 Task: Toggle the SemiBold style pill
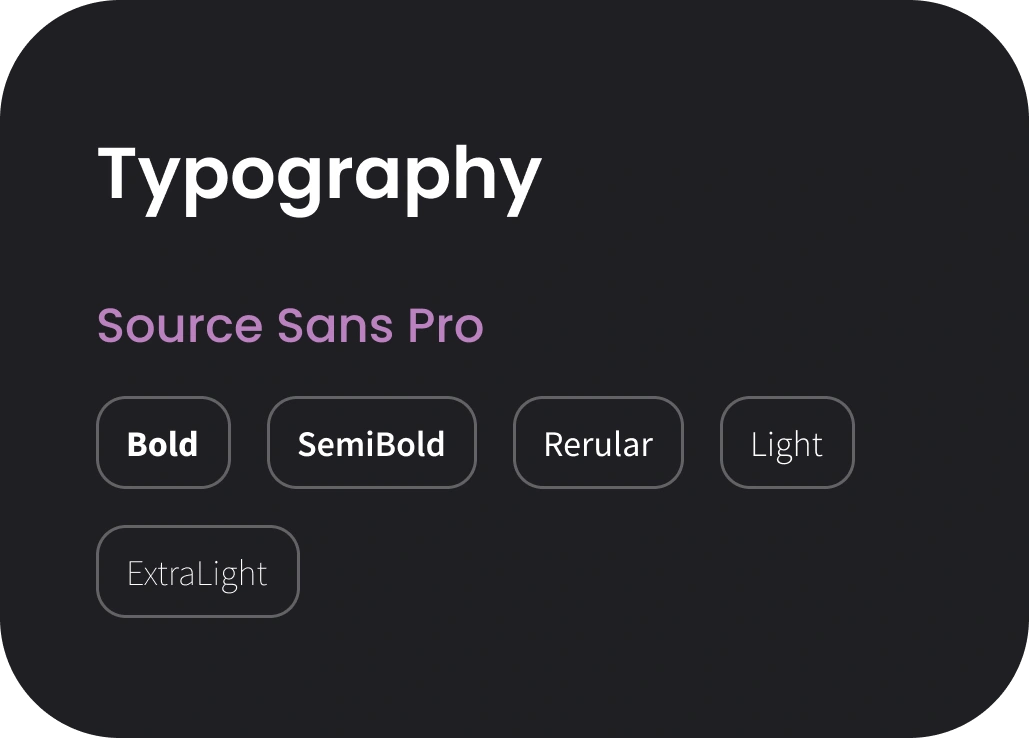pos(371,443)
